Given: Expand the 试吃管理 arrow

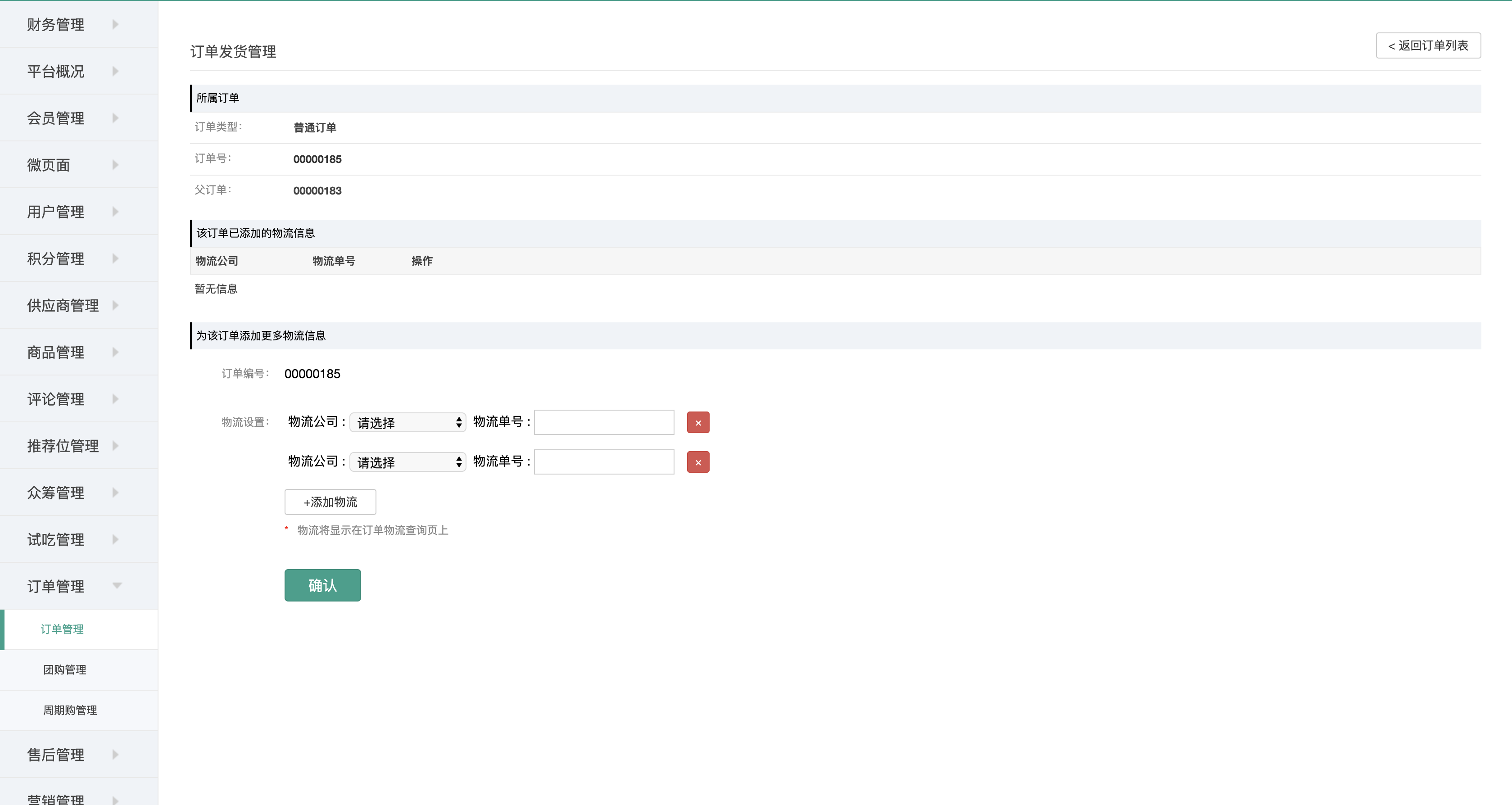Looking at the screenshot, I should pos(115,539).
